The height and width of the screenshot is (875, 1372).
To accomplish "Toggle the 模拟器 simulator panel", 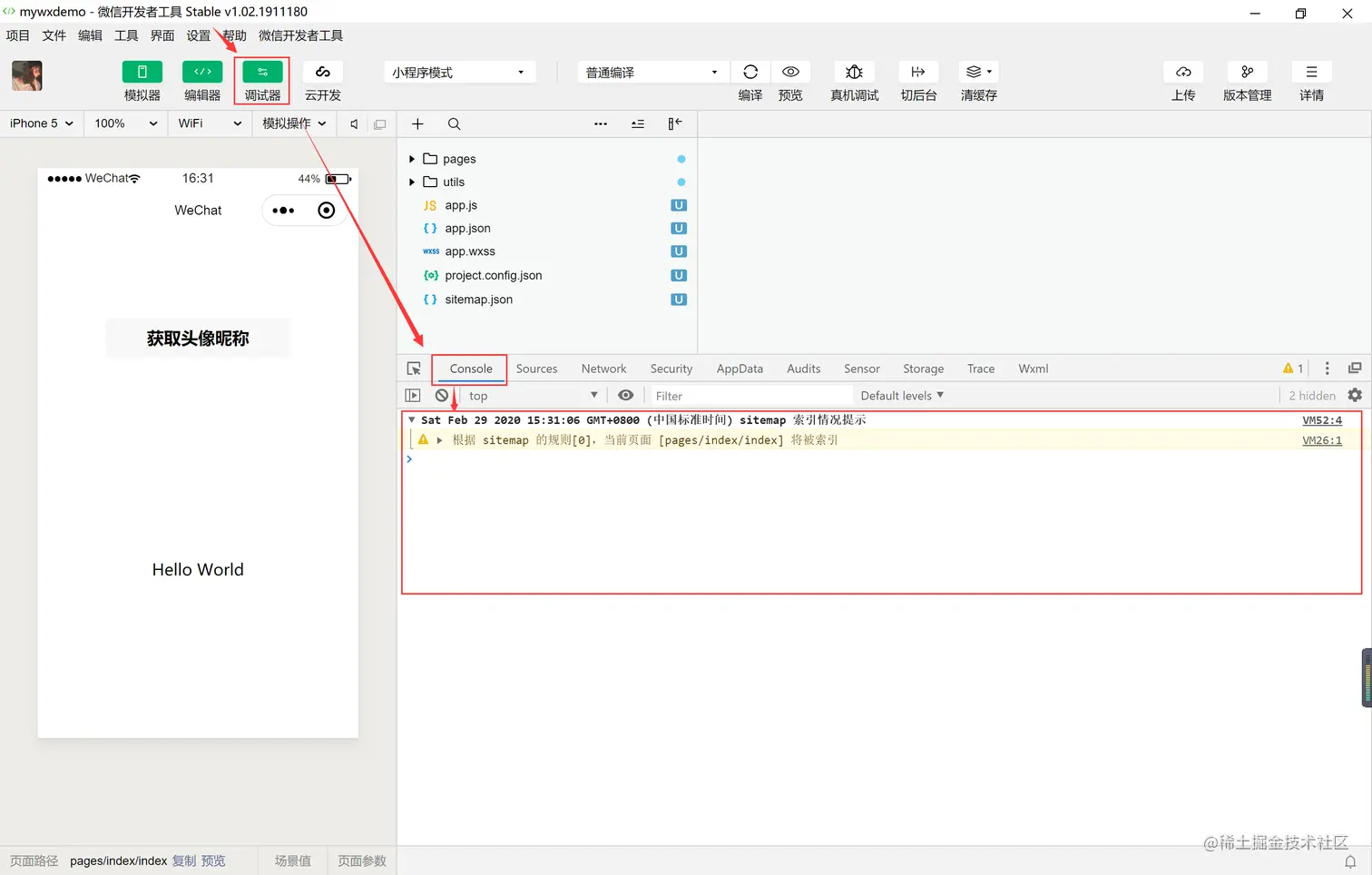I will (x=142, y=72).
